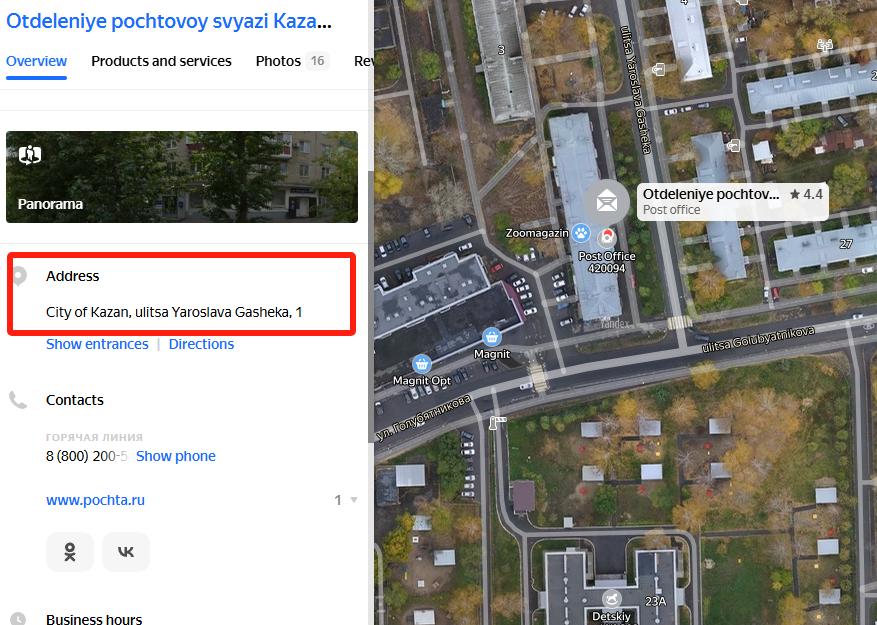Viewport: 877px width, 625px height.
Task: Click the barrier gate icon near Golubyatnikova street
Action: tap(496, 422)
